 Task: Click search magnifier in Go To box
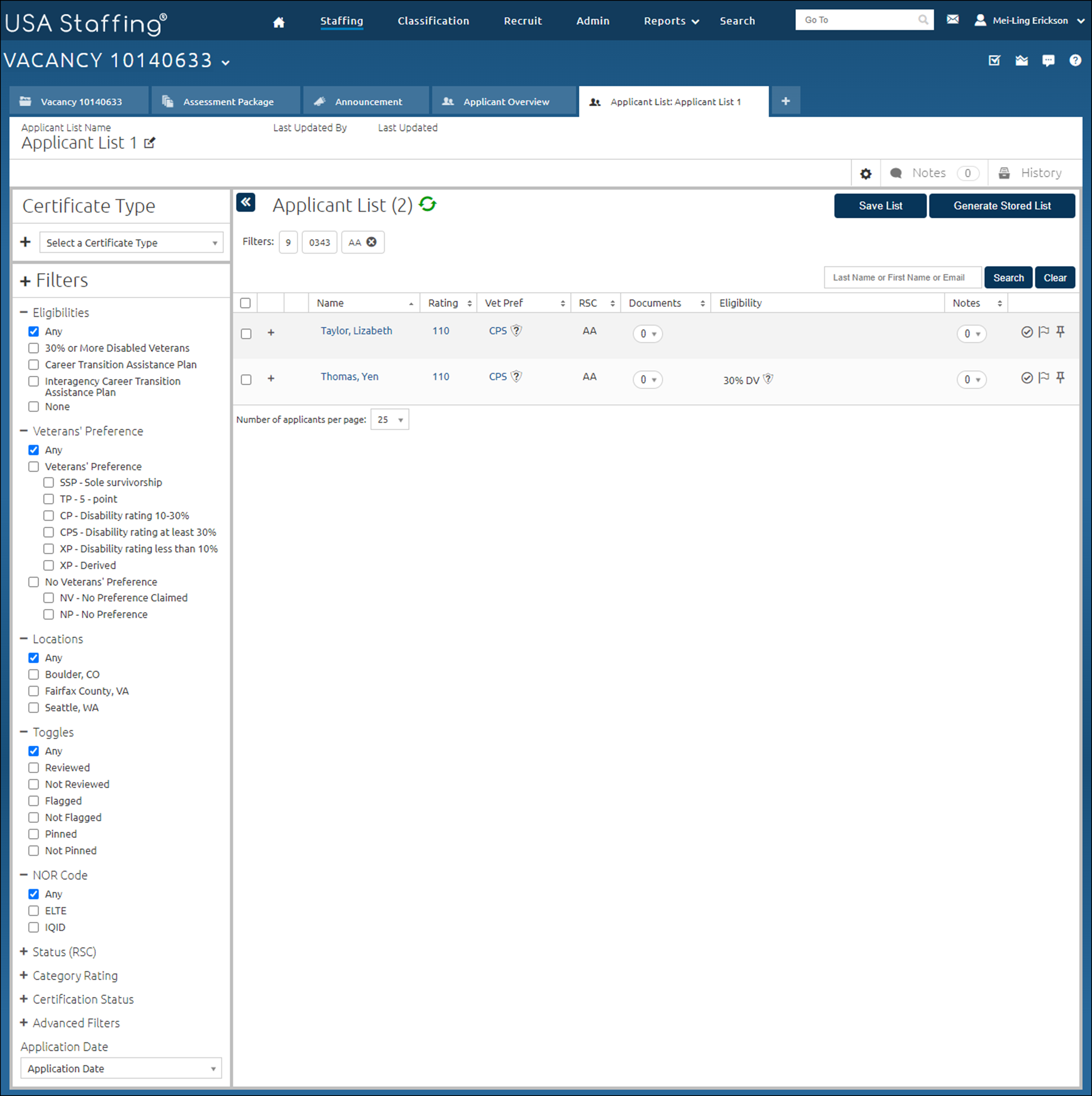tap(923, 20)
